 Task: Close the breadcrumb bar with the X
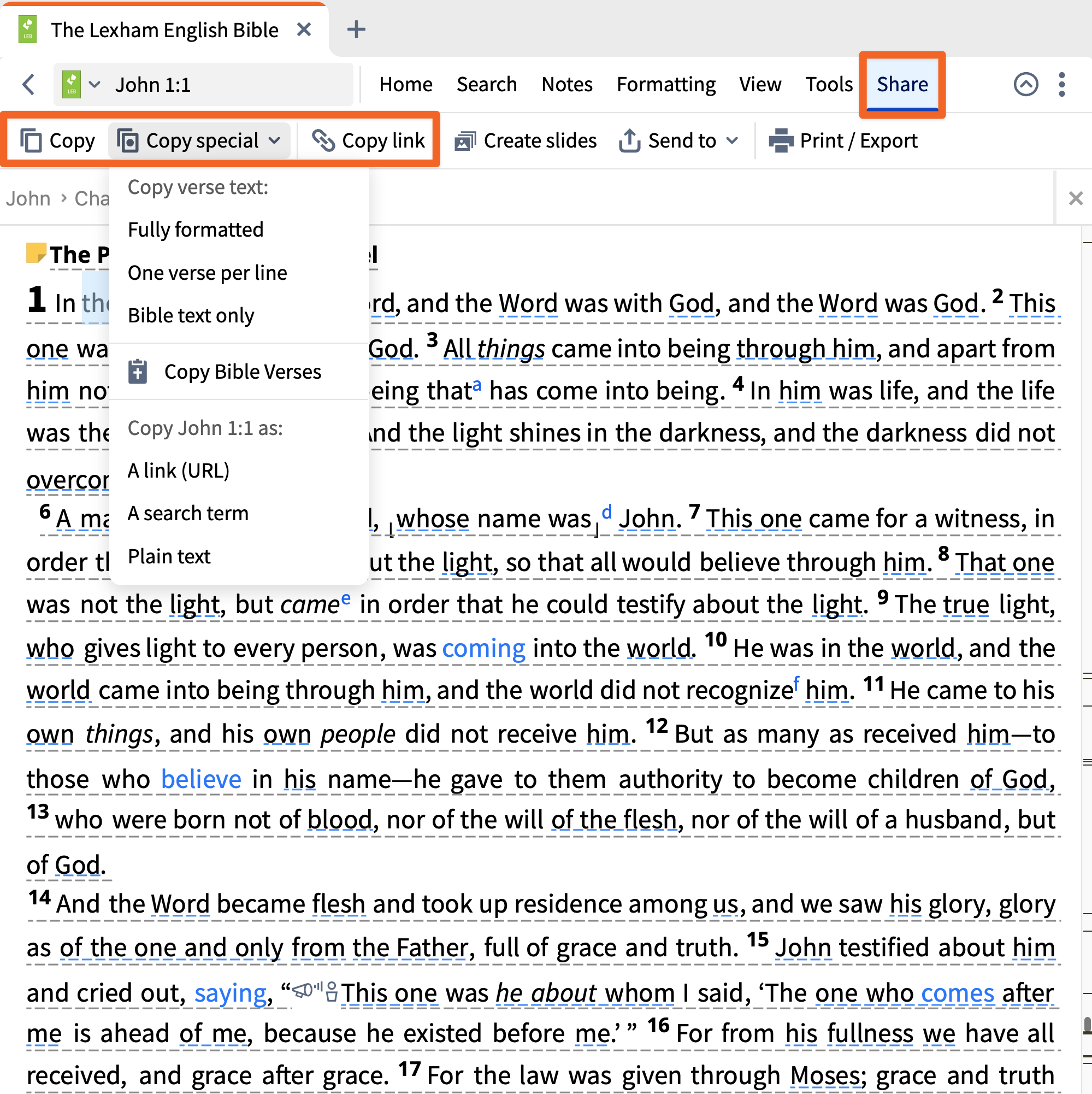coord(1076,198)
